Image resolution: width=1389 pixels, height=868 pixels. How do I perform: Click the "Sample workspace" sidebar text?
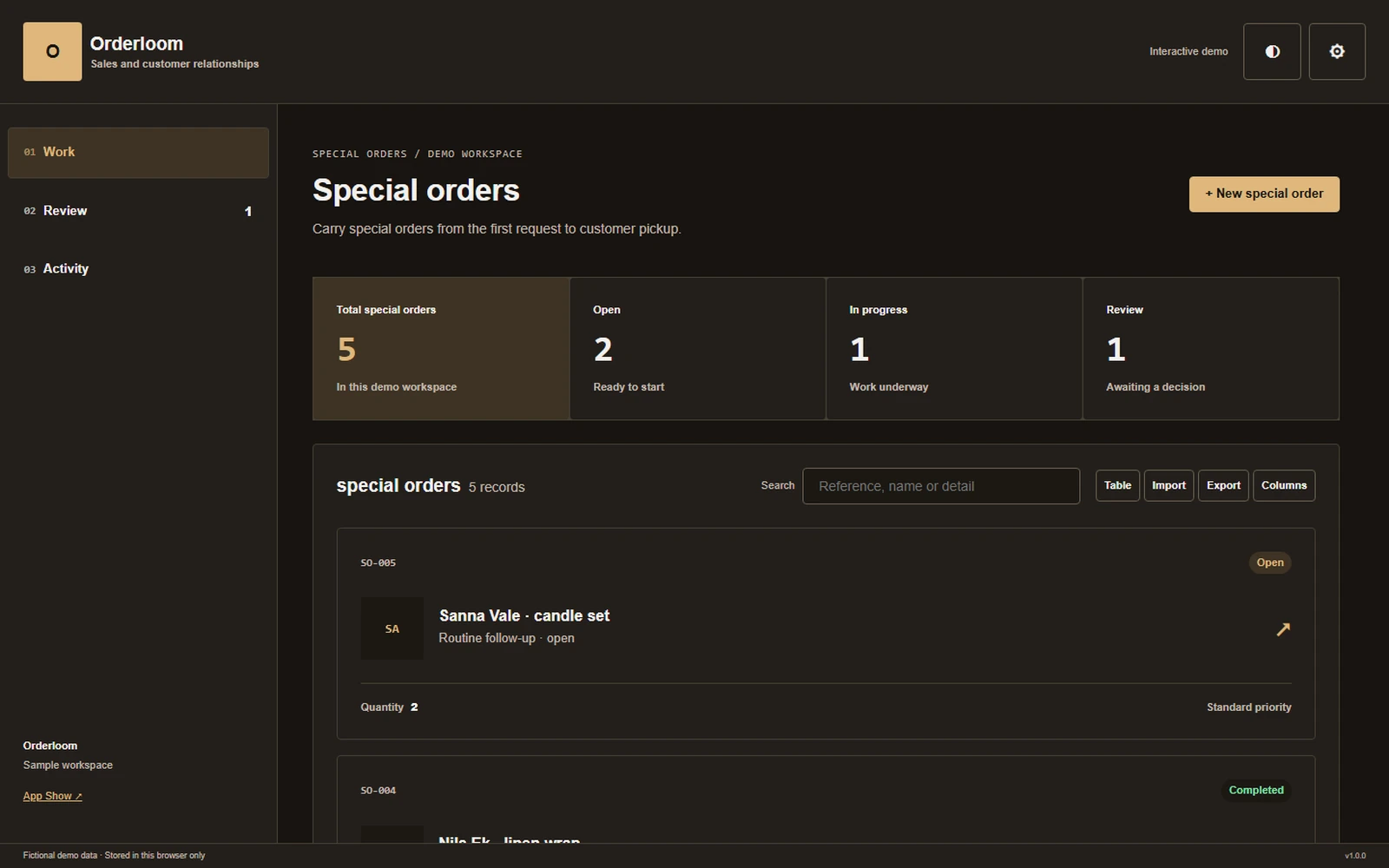[x=68, y=765]
